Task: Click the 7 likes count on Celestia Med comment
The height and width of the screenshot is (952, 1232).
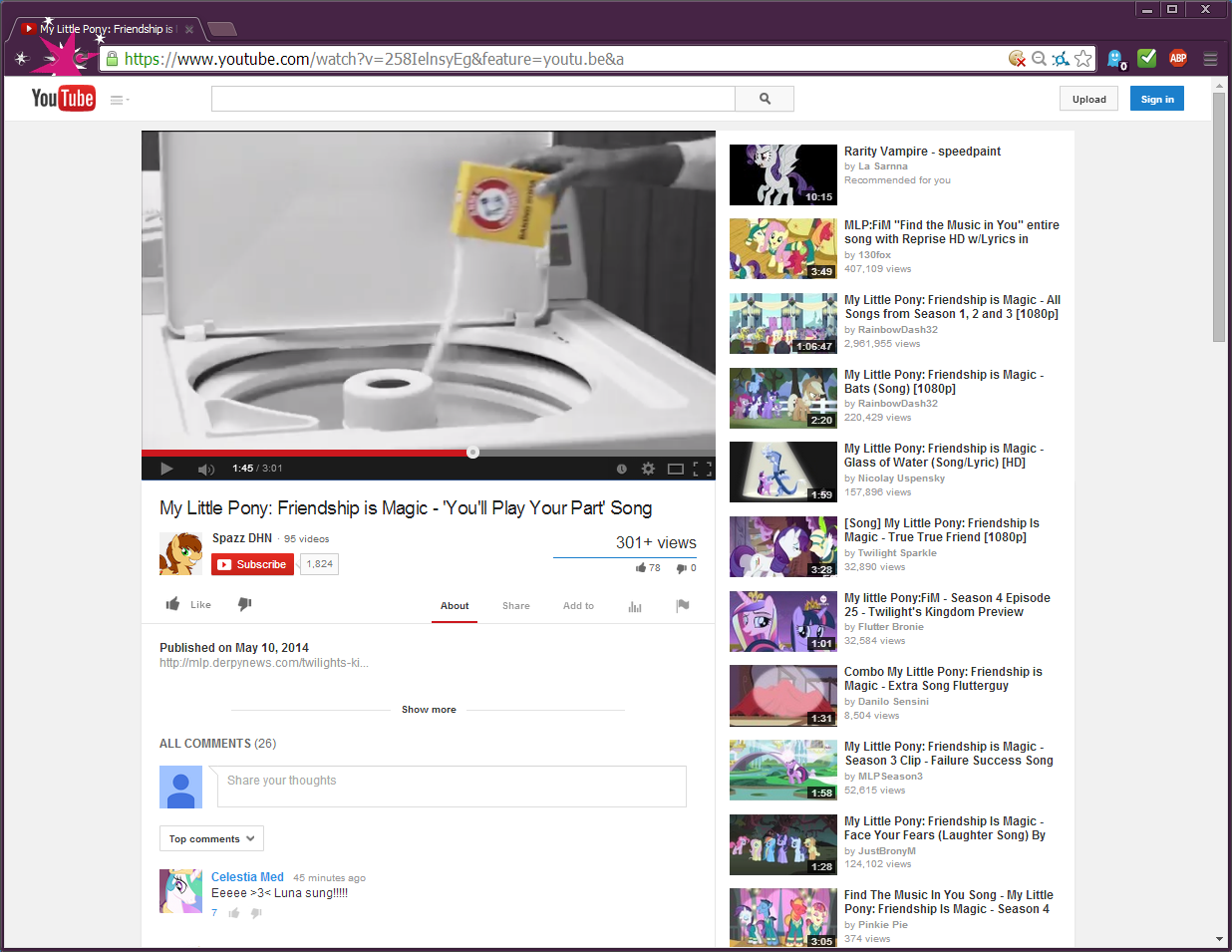Action: [213, 912]
